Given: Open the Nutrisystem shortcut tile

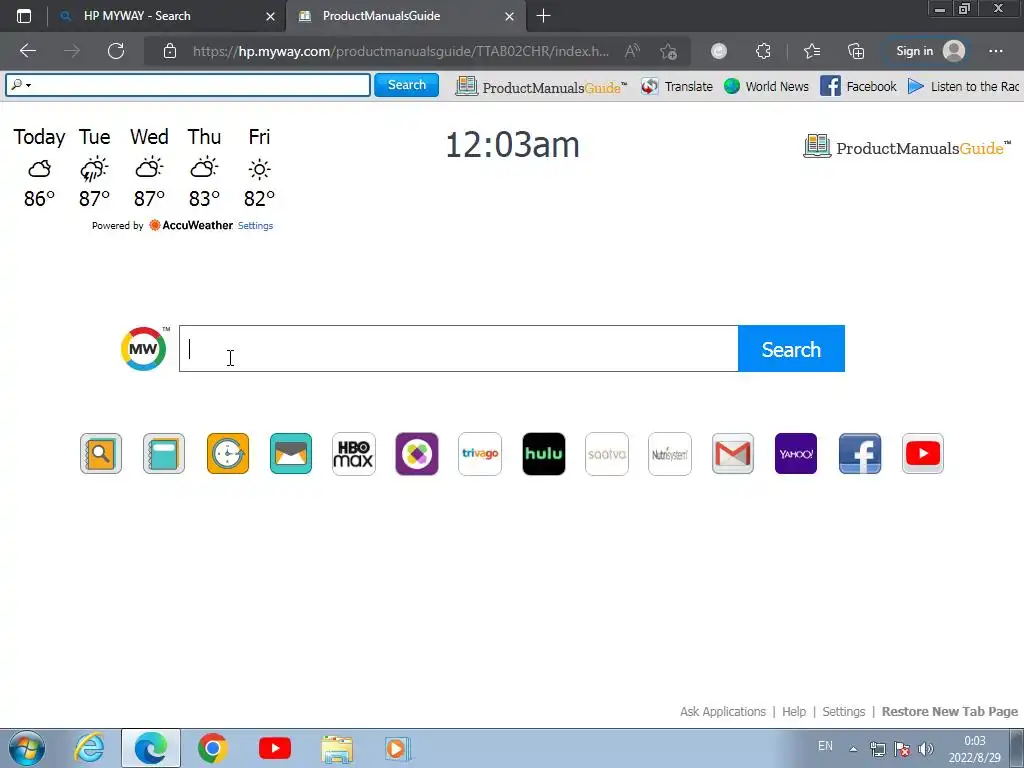Looking at the screenshot, I should pos(670,453).
